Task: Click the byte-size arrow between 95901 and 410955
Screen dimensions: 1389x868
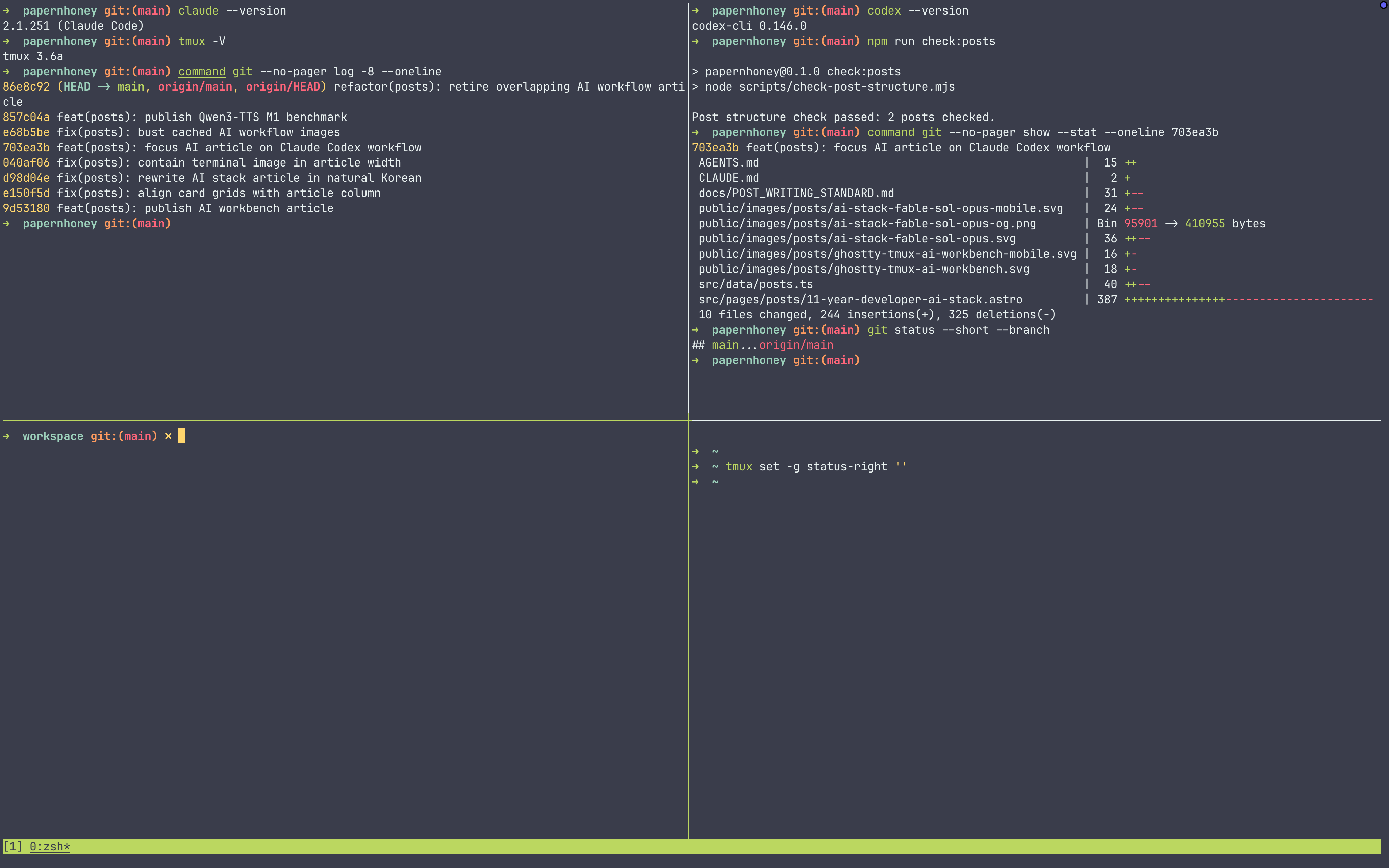Action: click(1171, 223)
